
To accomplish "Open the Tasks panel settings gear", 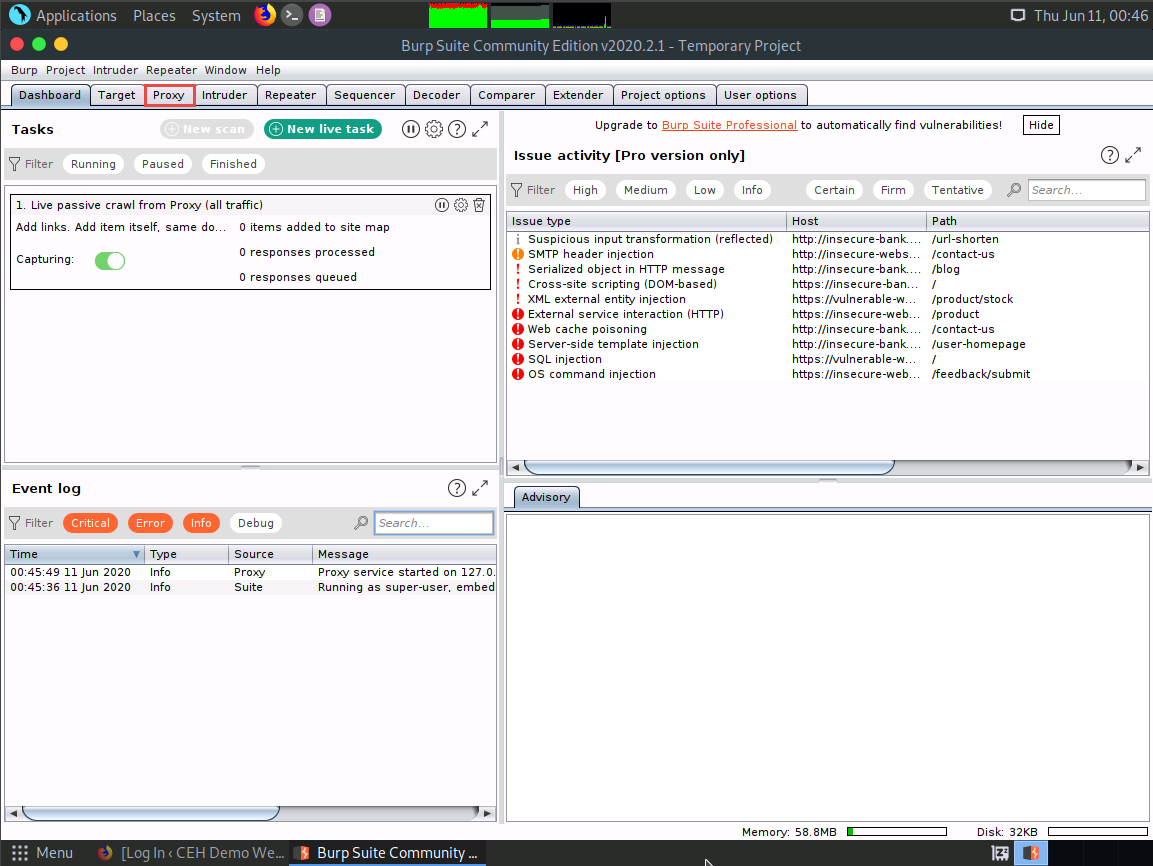I will [x=434, y=129].
